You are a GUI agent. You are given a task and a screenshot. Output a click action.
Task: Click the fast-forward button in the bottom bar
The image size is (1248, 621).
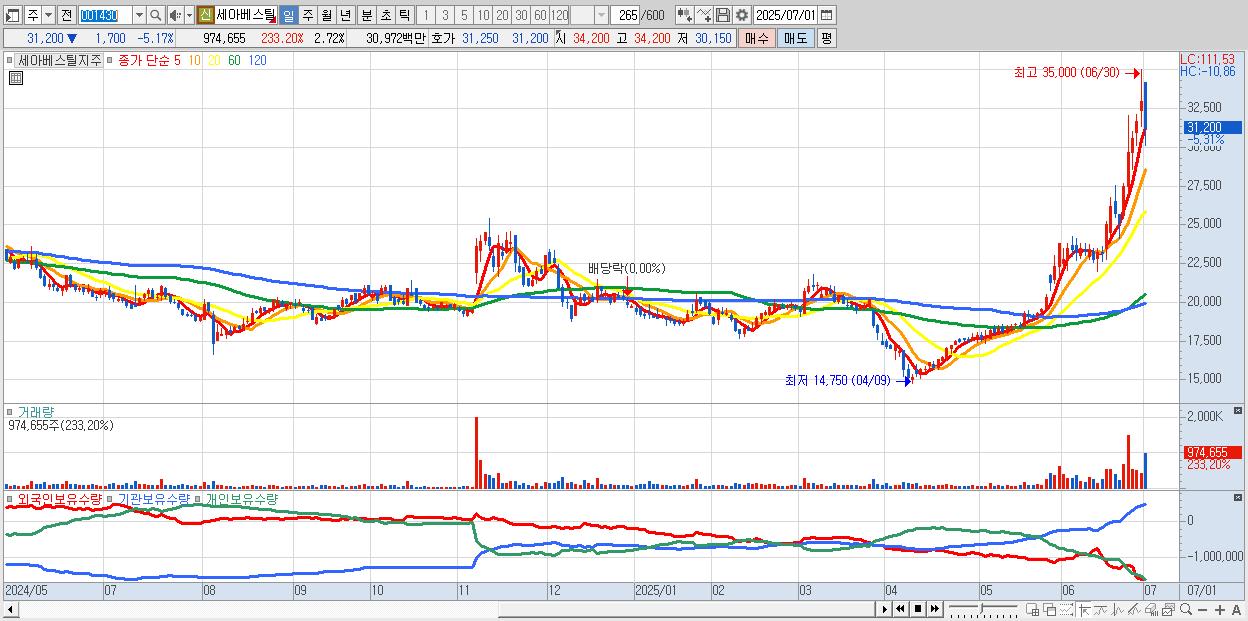[x=934, y=609]
